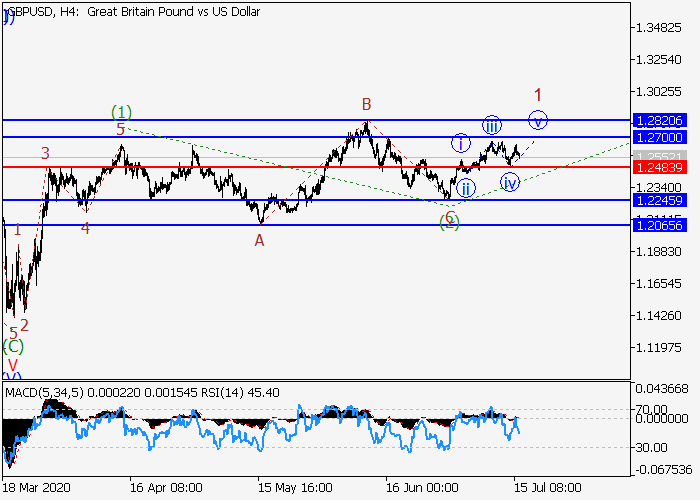Select the 1.27000 price level tag
700x500 pixels.
click(x=659, y=136)
